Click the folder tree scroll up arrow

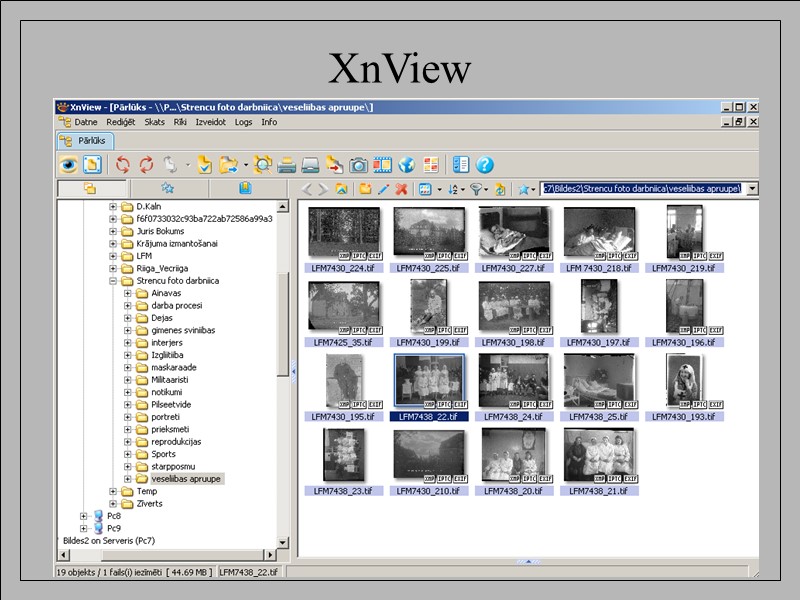click(283, 206)
